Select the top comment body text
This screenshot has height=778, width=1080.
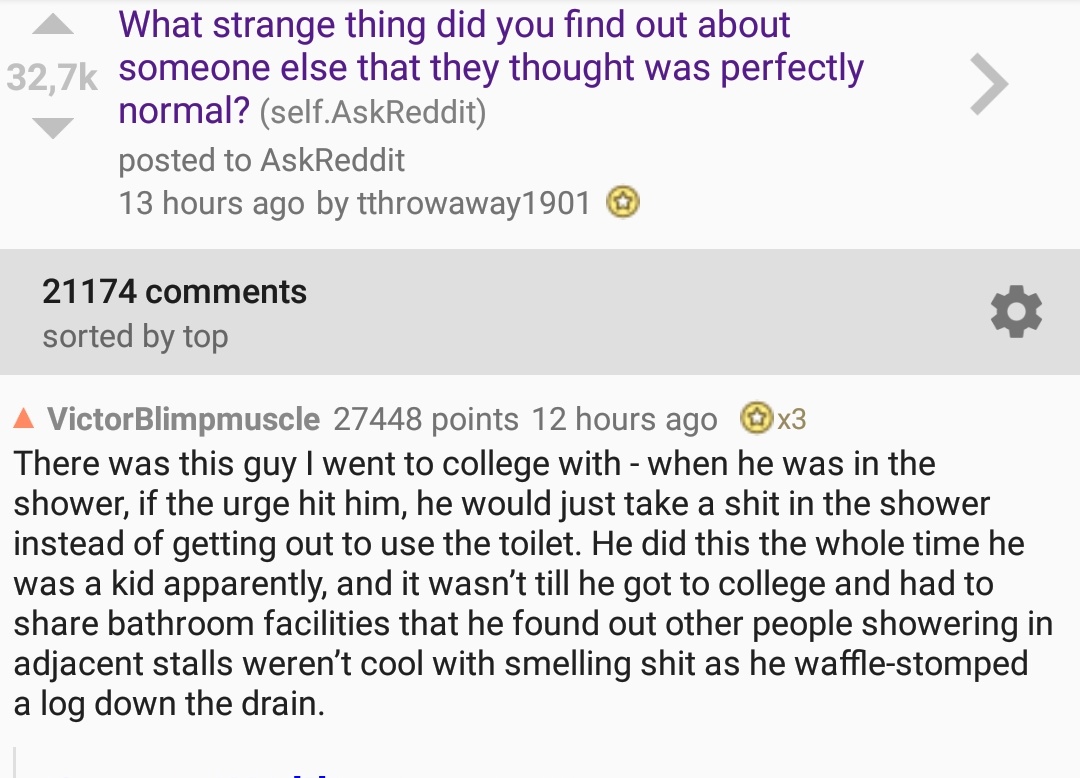coord(533,583)
